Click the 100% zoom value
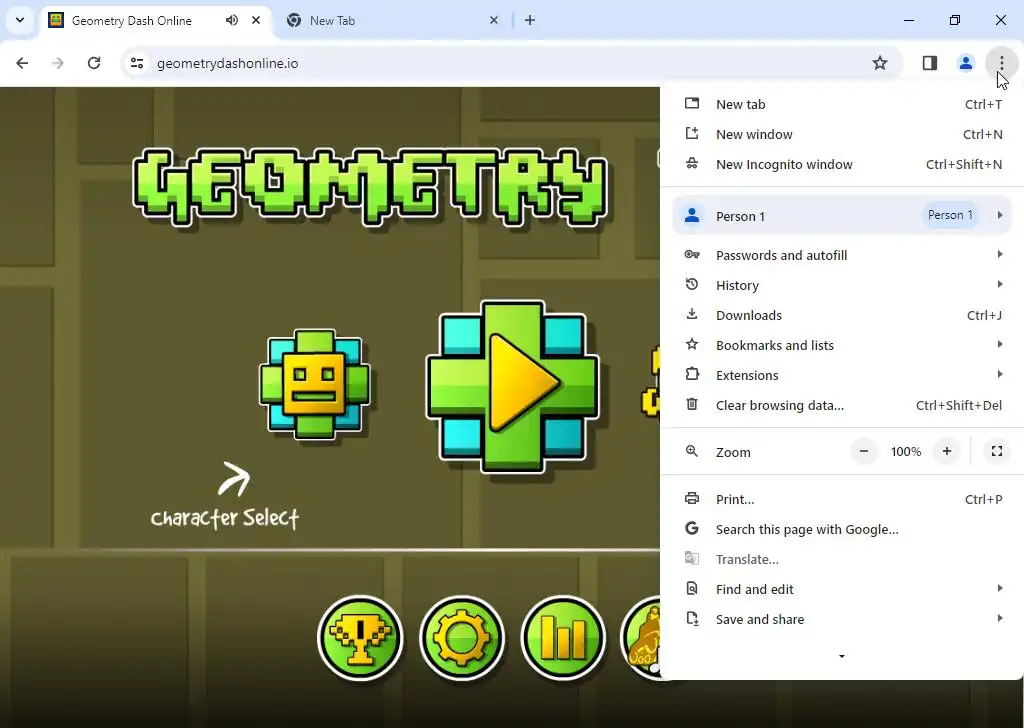 point(906,452)
